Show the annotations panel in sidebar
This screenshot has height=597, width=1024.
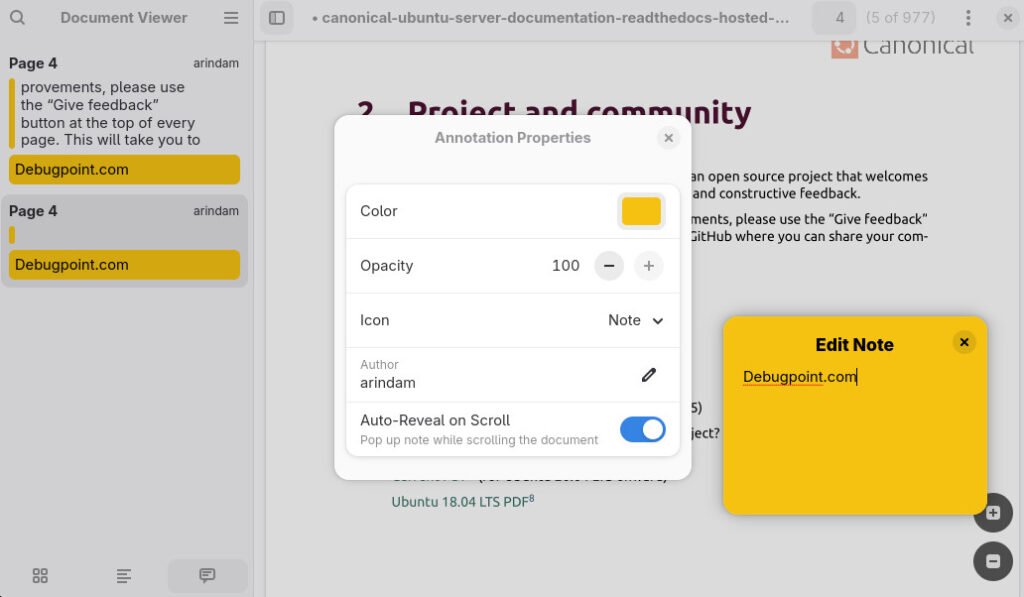pyautogui.click(x=207, y=575)
